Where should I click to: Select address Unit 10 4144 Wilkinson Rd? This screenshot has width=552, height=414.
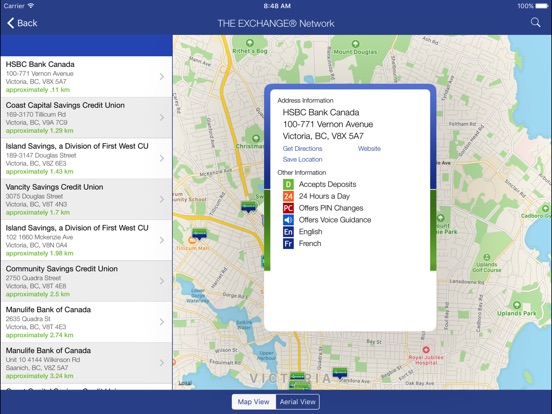click(x=43, y=359)
